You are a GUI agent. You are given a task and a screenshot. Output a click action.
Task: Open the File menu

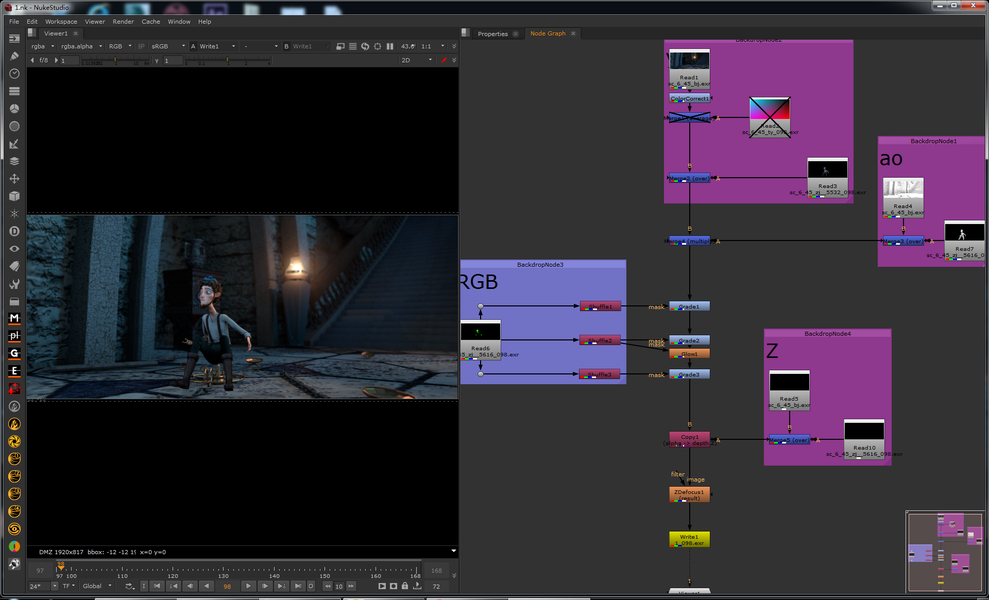tap(14, 21)
